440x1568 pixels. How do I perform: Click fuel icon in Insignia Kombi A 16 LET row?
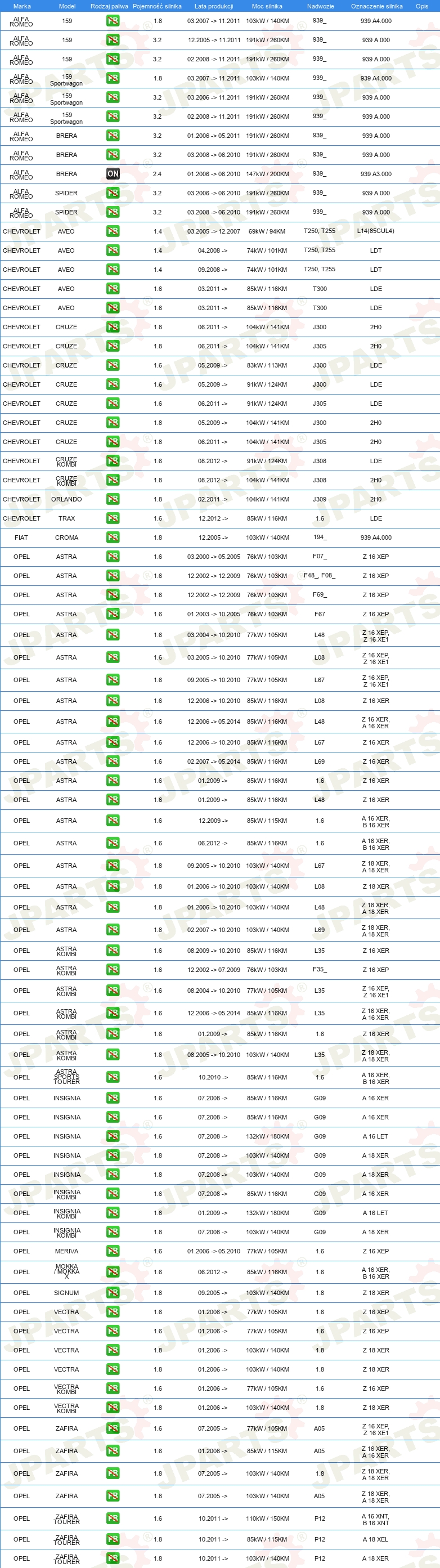click(x=113, y=1212)
